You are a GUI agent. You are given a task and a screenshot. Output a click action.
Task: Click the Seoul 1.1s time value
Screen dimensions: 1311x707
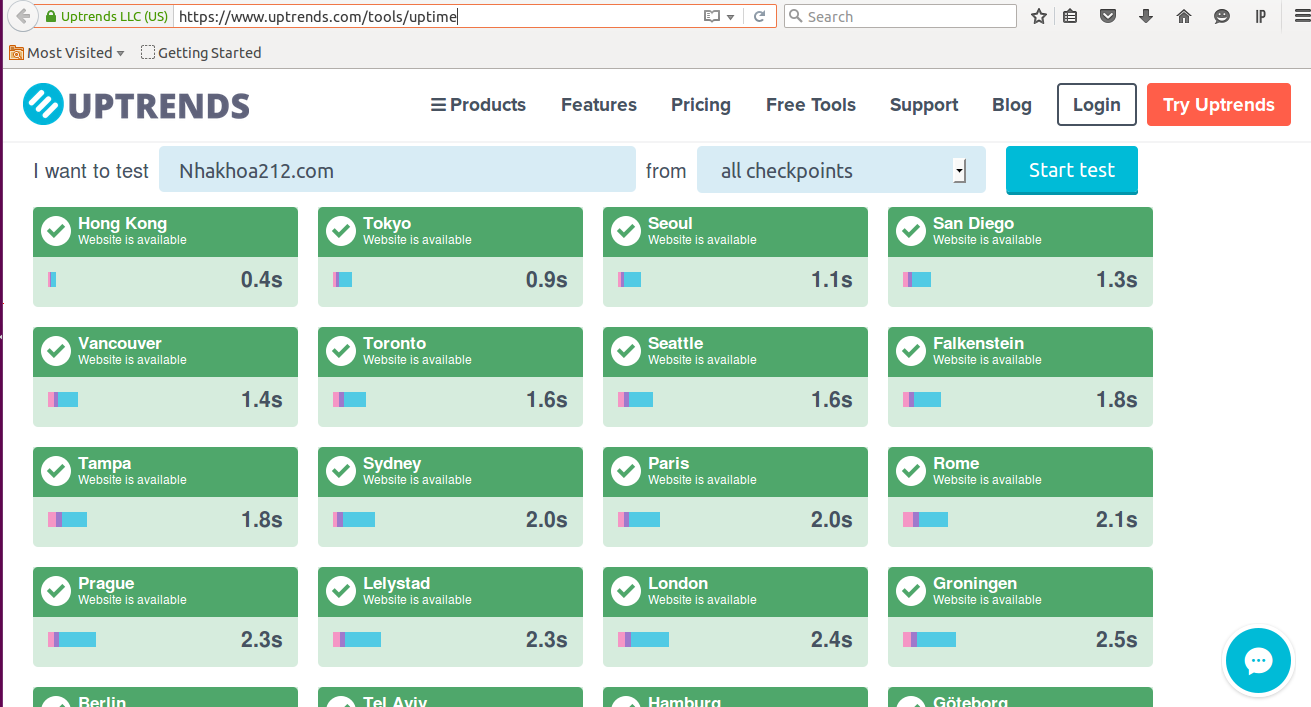[x=832, y=280]
